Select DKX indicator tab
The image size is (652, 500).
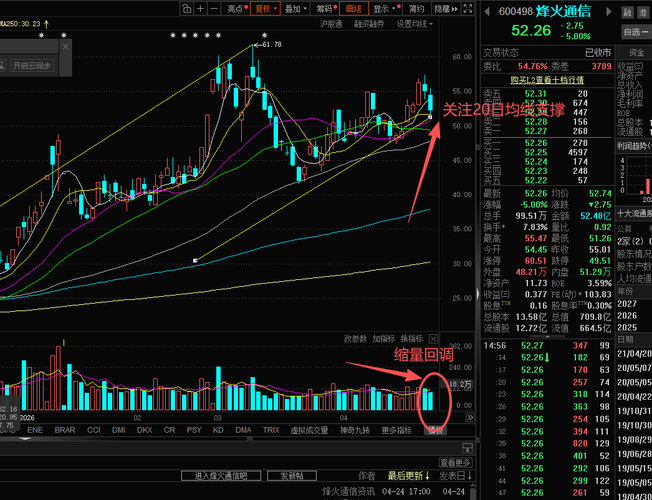click(x=144, y=430)
